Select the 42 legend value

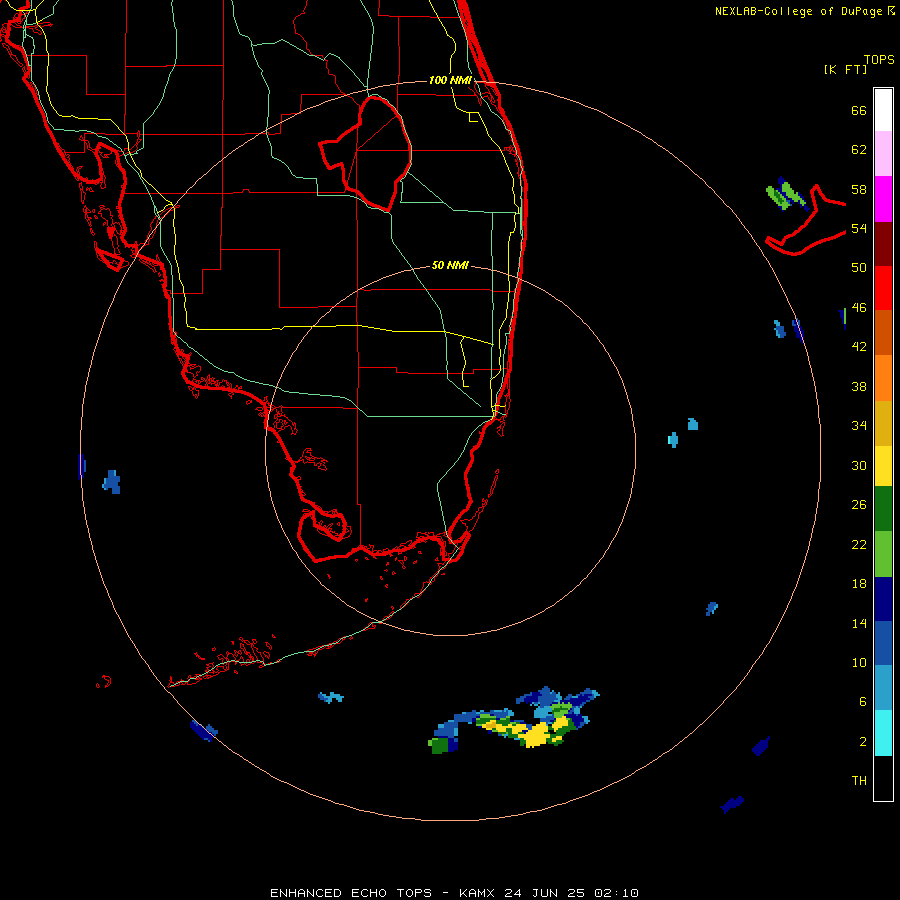tap(859, 346)
